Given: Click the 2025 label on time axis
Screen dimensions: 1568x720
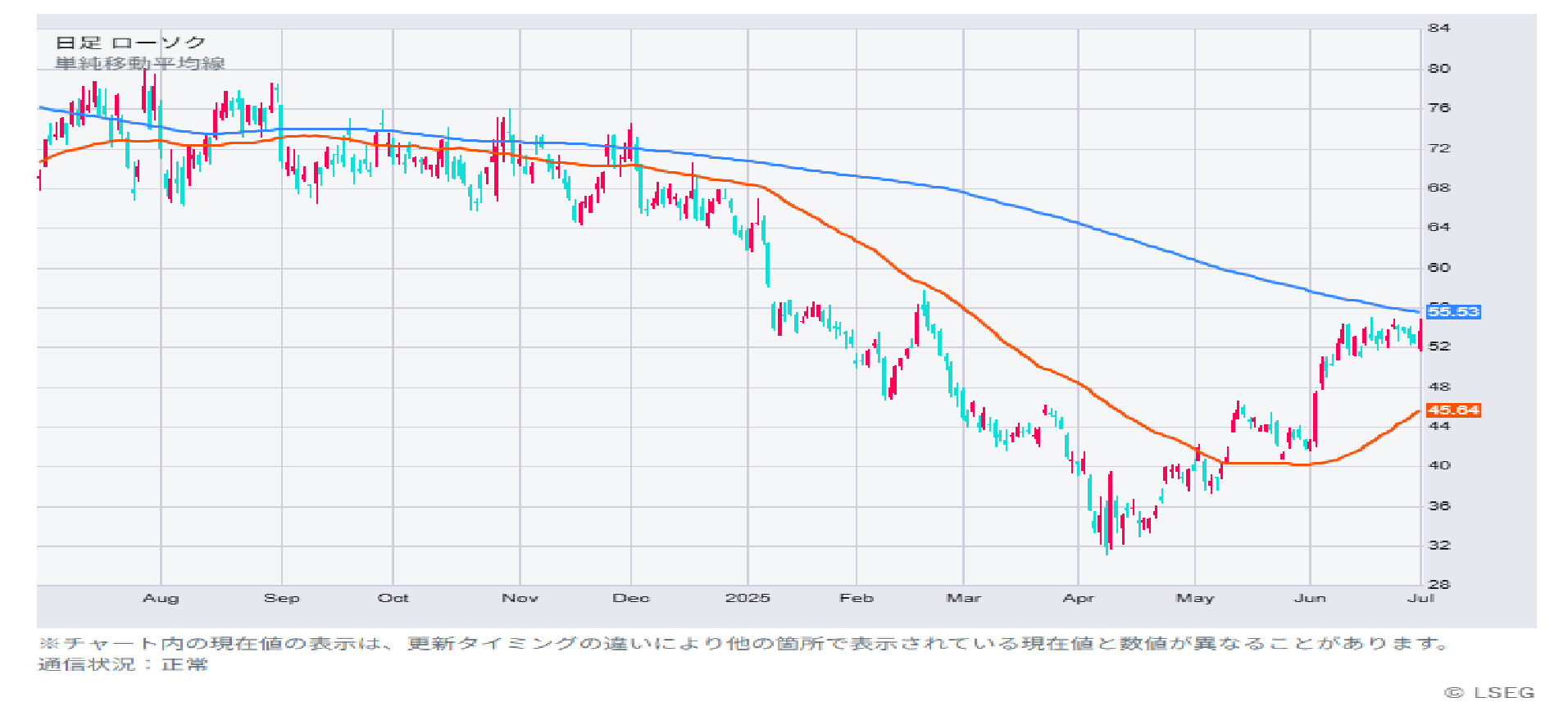Looking at the screenshot, I should tap(748, 598).
